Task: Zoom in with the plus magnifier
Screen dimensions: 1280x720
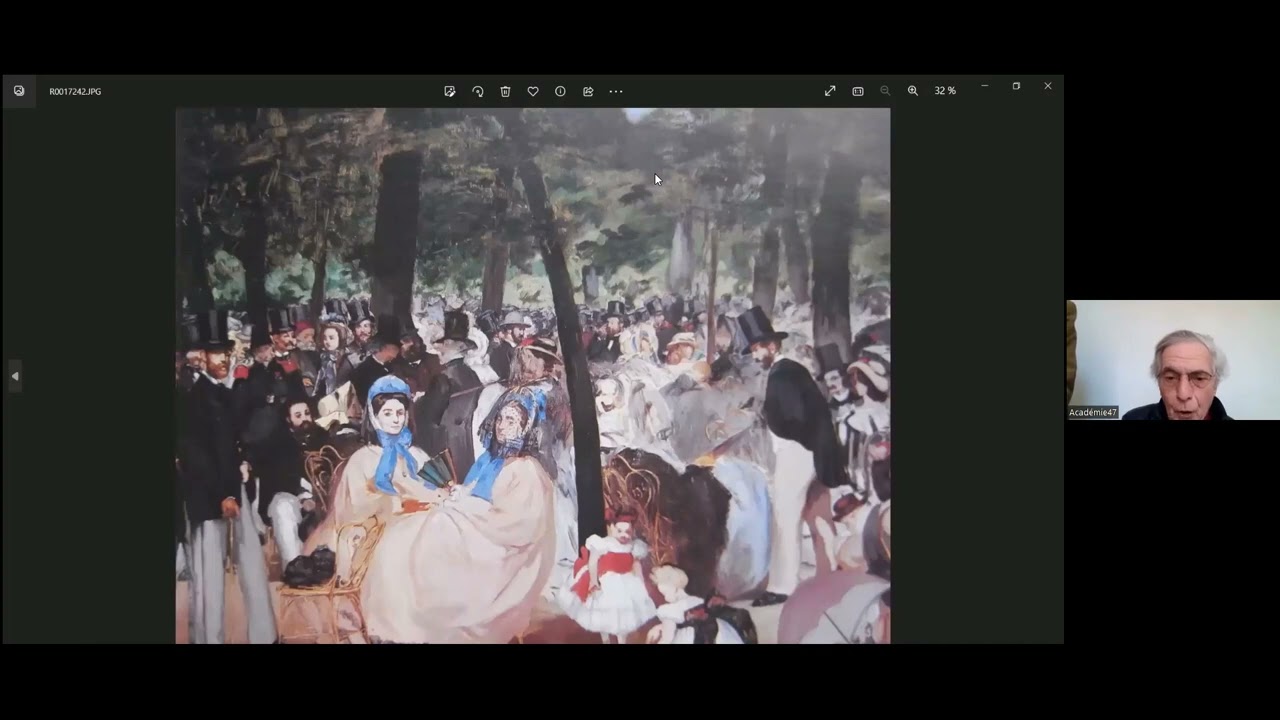Action: point(913,91)
